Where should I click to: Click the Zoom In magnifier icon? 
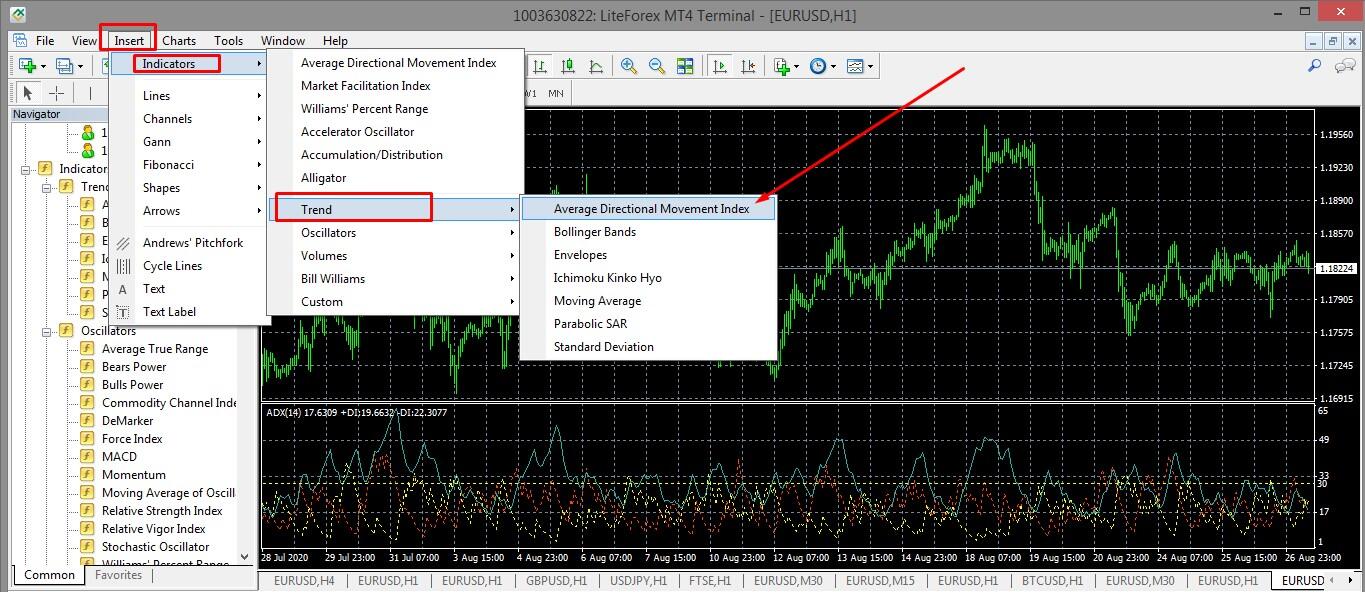click(629, 66)
